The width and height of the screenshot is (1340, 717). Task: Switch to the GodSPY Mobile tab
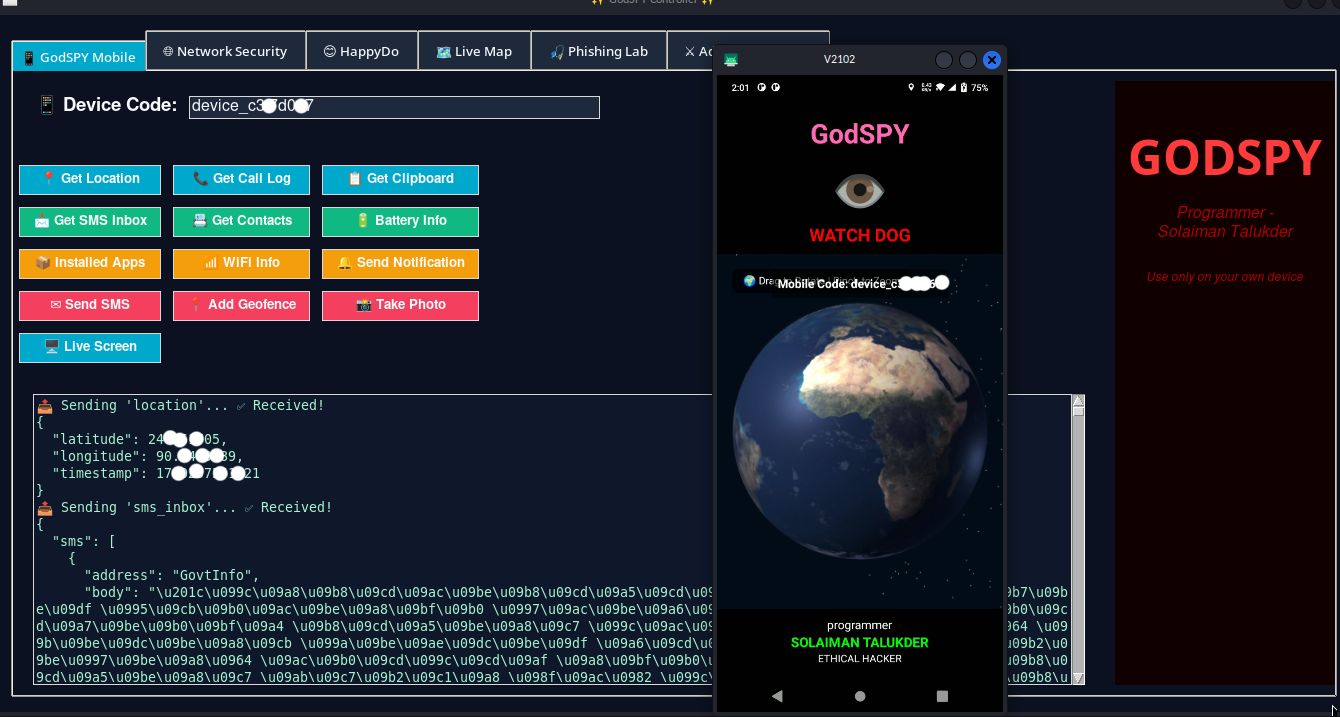(79, 57)
